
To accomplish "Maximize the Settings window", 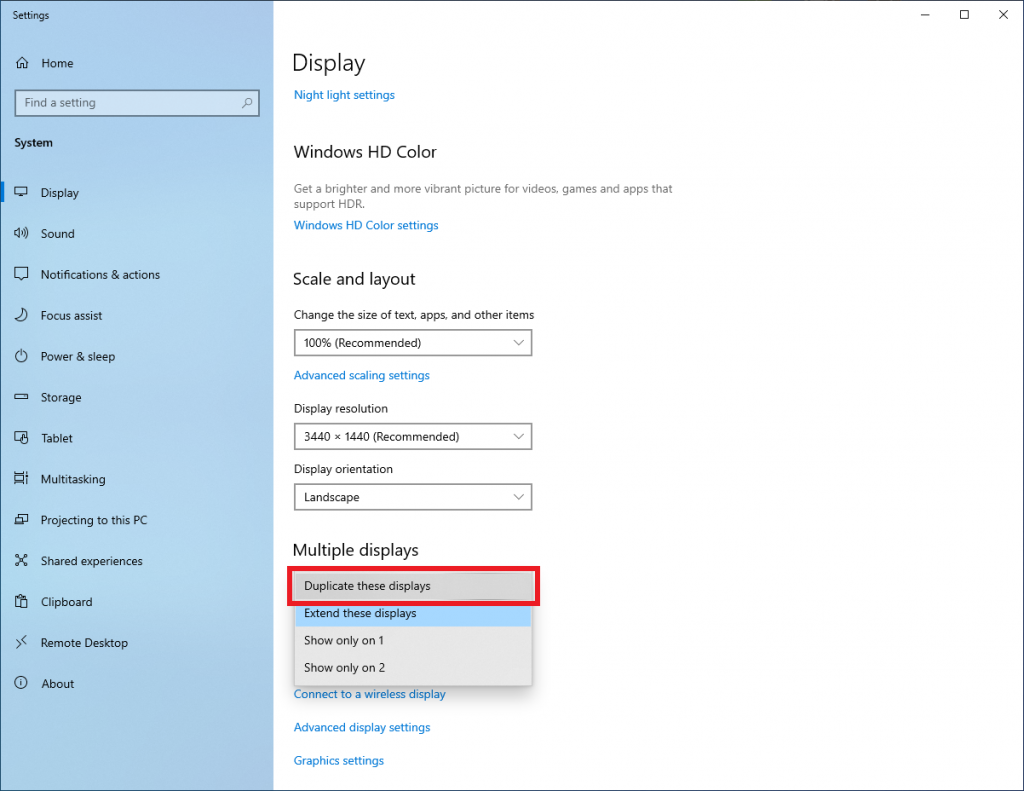I will 964,15.
